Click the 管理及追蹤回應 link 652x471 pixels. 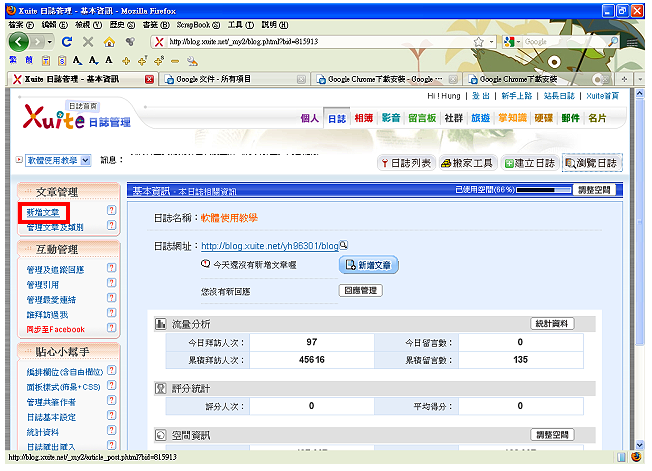[x=55, y=270]
